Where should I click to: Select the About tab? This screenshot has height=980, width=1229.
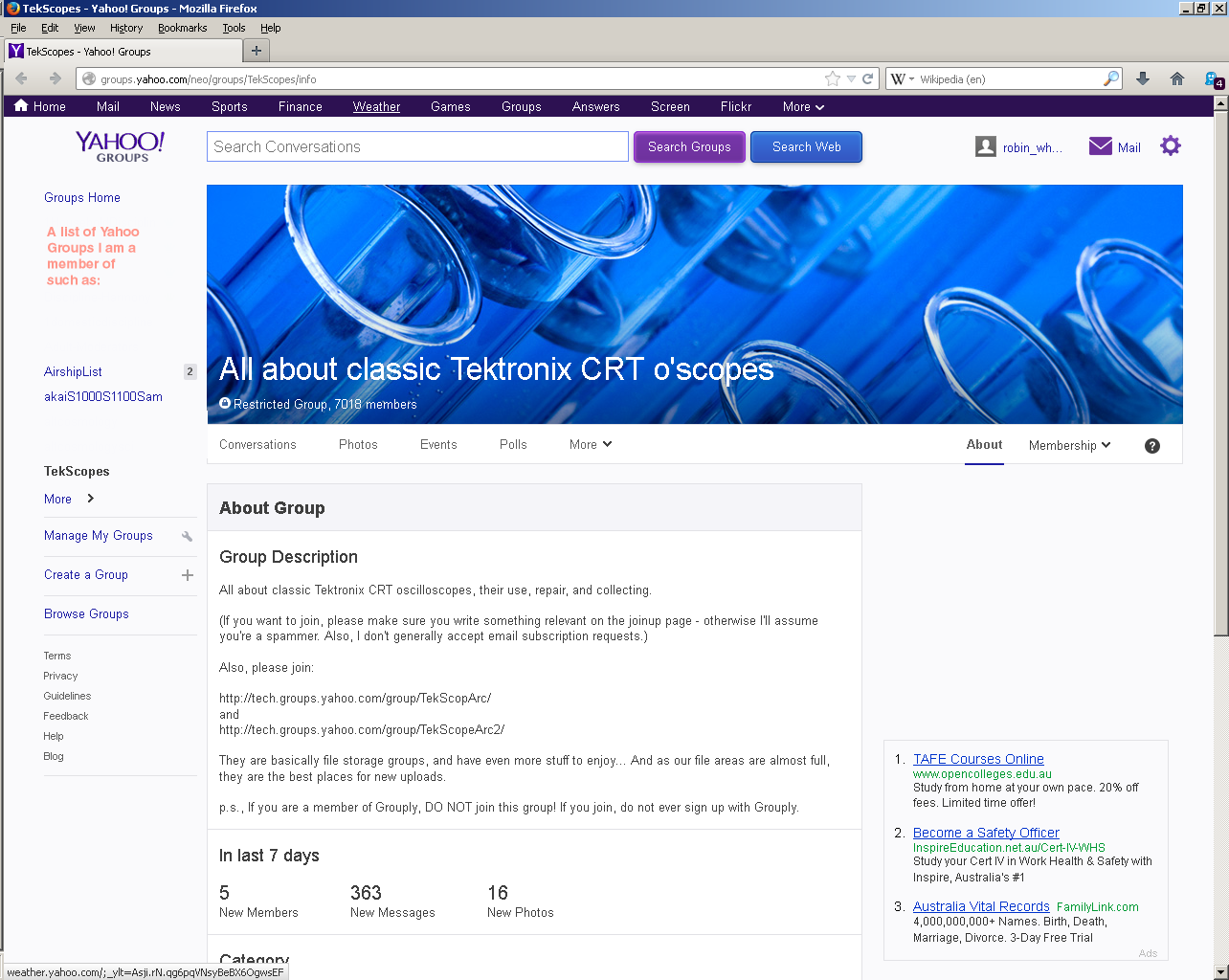tap(984, 444)
